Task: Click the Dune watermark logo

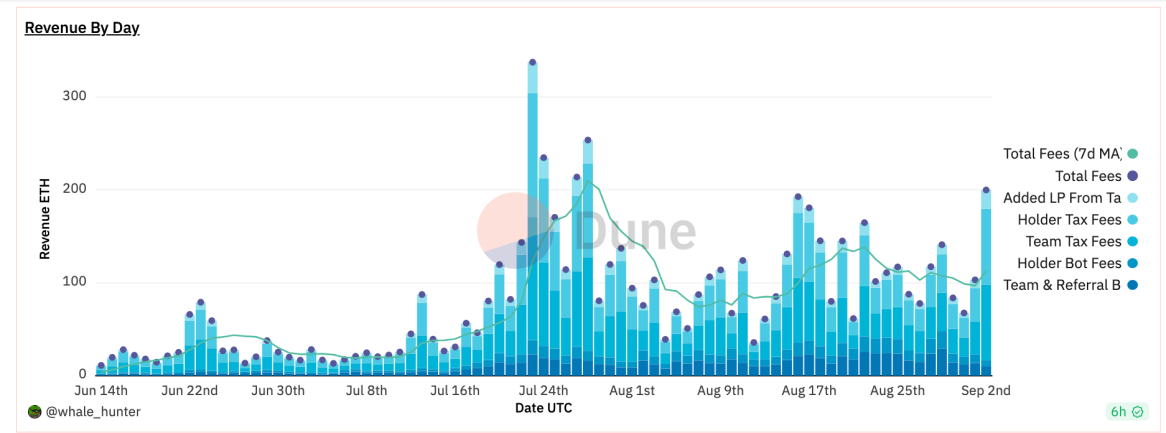Action: pyautogui.click(x=586, y=229)
